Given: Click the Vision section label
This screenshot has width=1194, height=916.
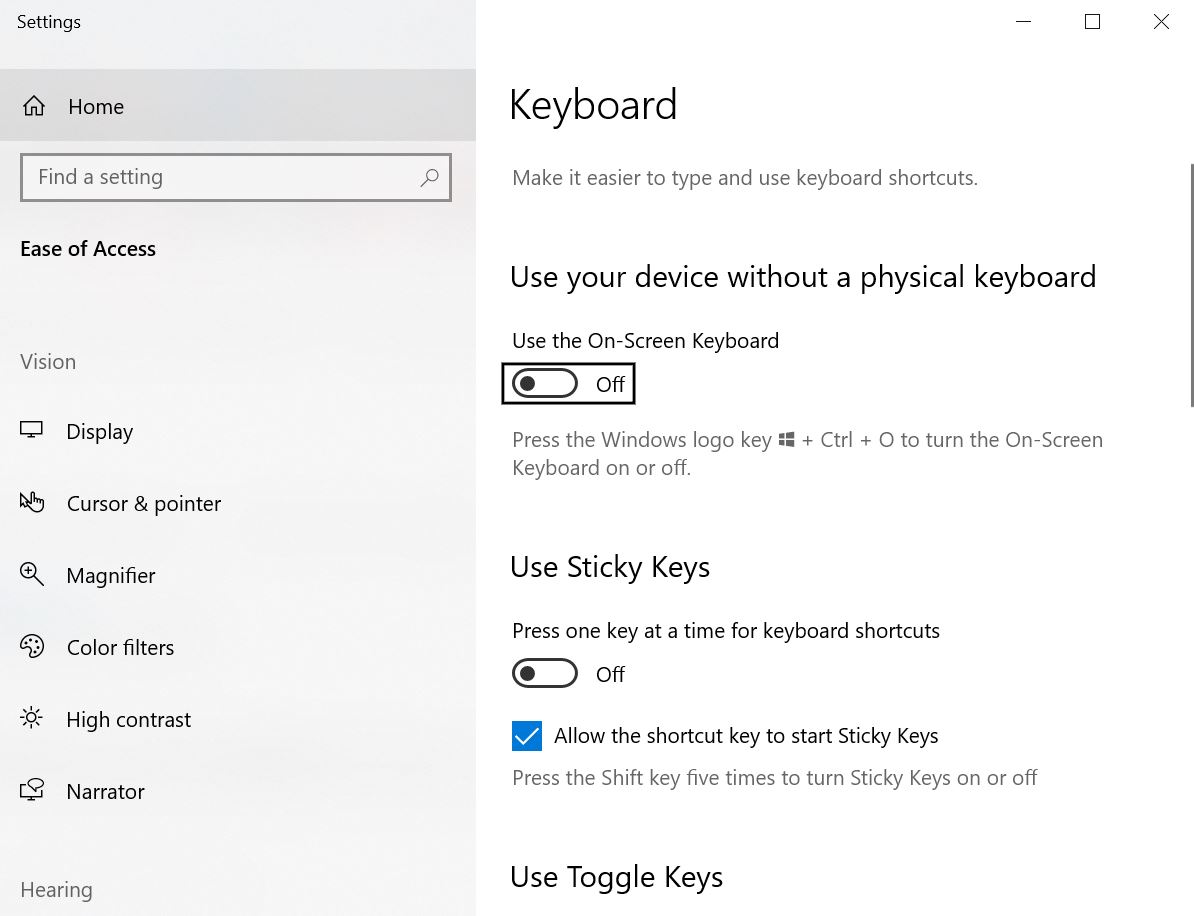Looking at the screenshot, I should click(47, 361).
